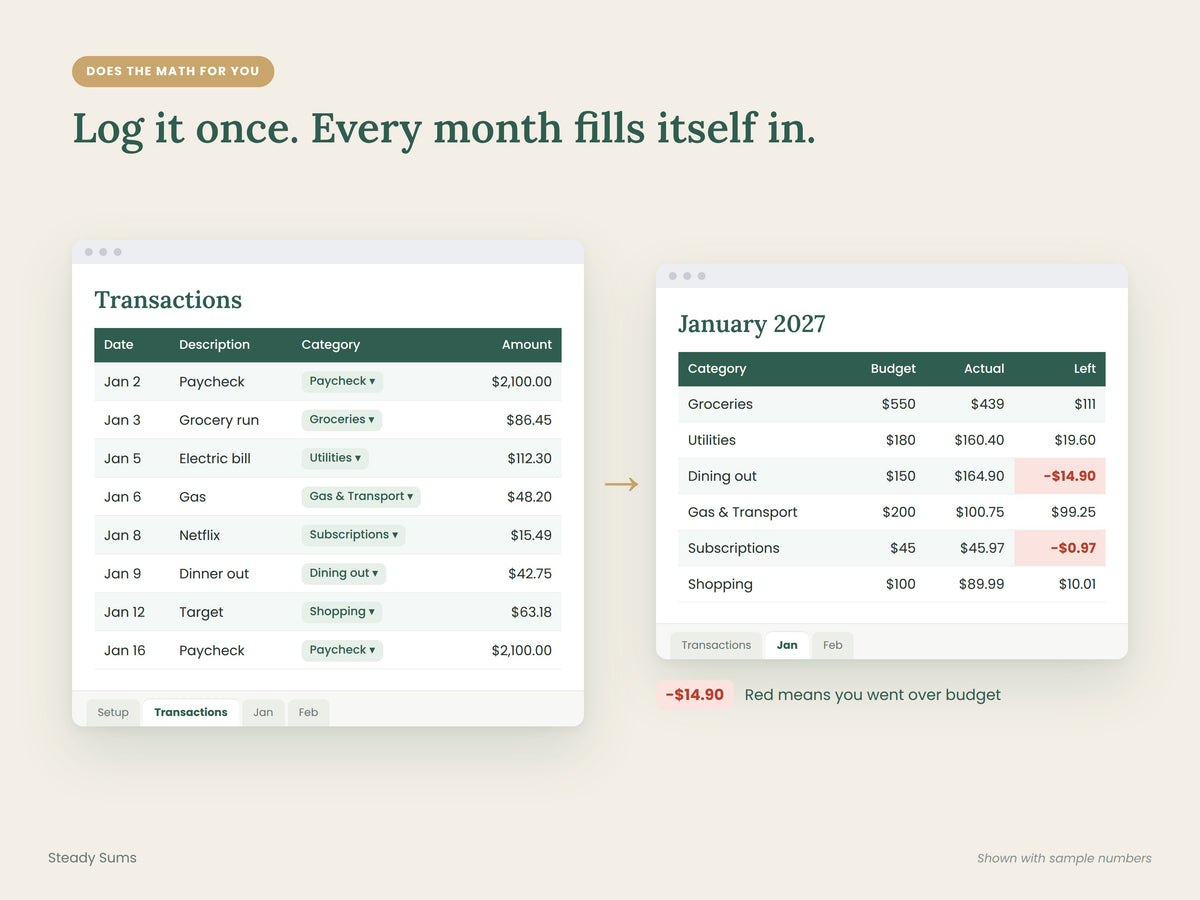The image size is (1200, 900).
Task: Click the Target description cell
Action: [201, 612]
